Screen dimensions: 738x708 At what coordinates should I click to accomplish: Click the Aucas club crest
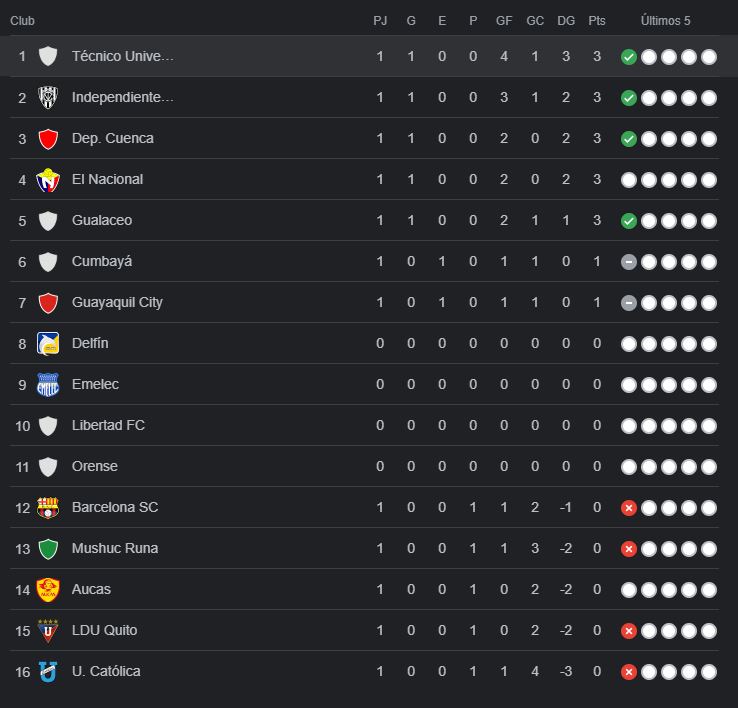click(48, 589)
